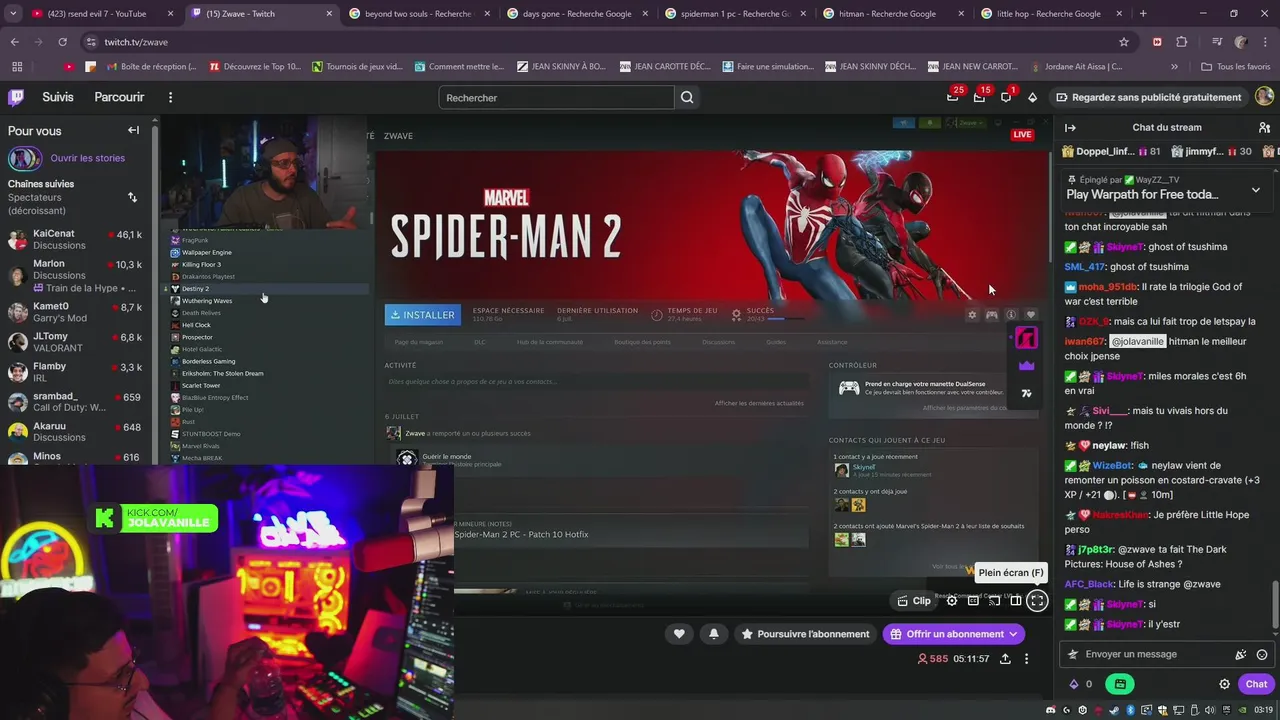Switch to days gone Google tab
The image size is (1280, 720).
click(575, 14)
